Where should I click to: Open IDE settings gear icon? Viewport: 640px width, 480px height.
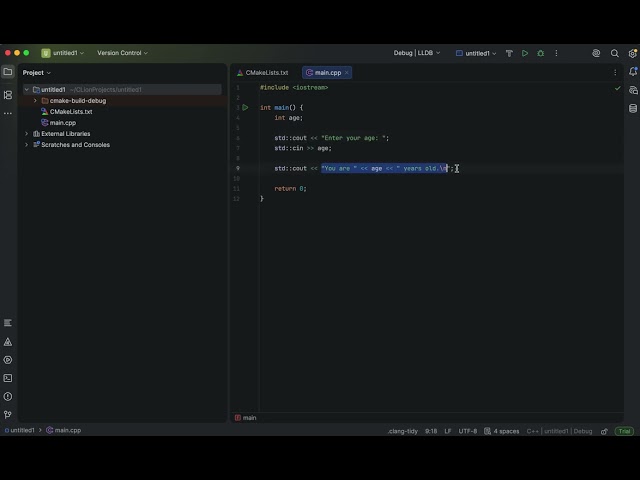[x=633, y=53]
